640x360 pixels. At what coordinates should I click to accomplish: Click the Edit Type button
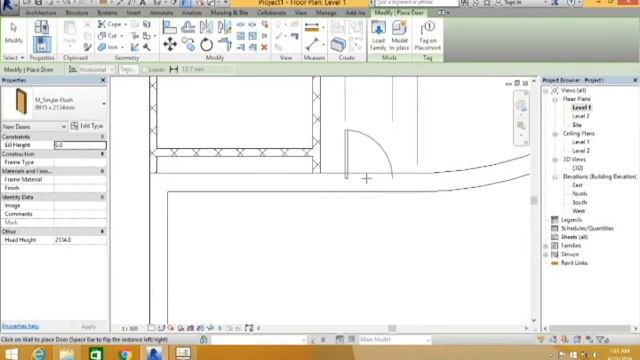click(87, 126)
